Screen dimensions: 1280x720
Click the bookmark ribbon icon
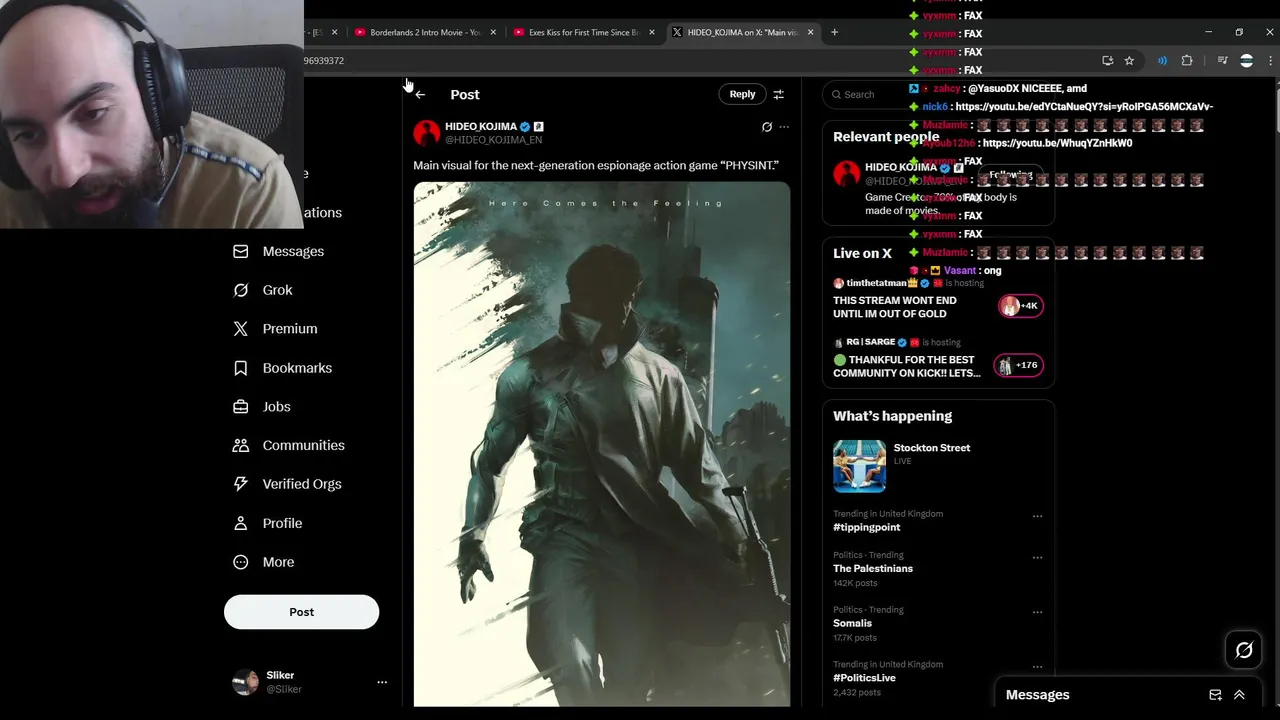240,368
